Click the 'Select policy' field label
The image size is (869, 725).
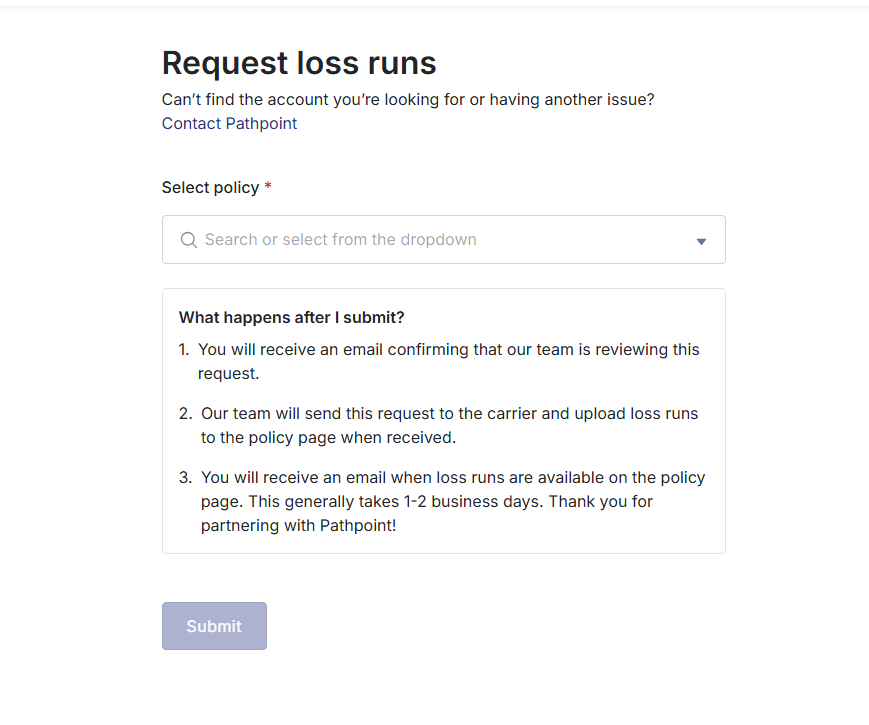(x=210, y=188)
